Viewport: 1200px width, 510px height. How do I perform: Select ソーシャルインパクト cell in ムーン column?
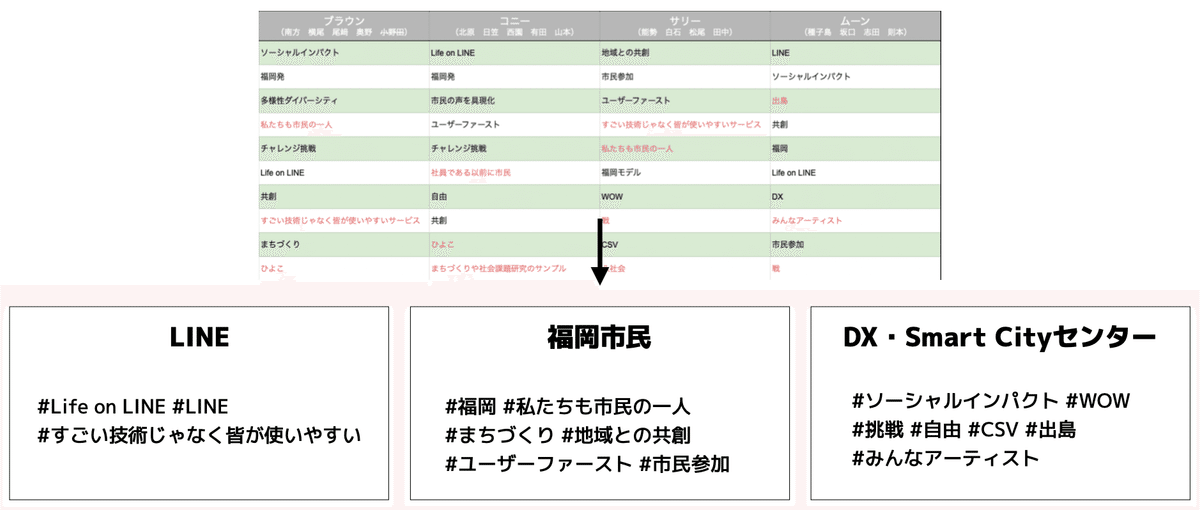(855, 76)
